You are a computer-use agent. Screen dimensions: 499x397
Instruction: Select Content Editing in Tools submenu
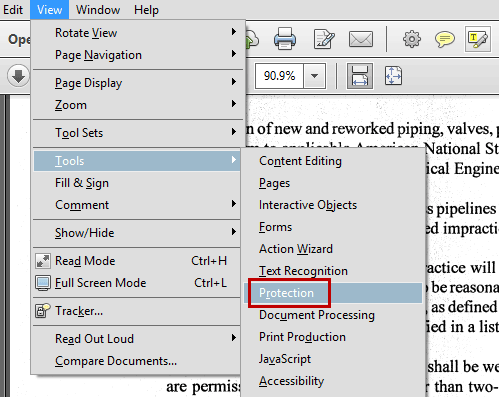(x=333, y=161)
